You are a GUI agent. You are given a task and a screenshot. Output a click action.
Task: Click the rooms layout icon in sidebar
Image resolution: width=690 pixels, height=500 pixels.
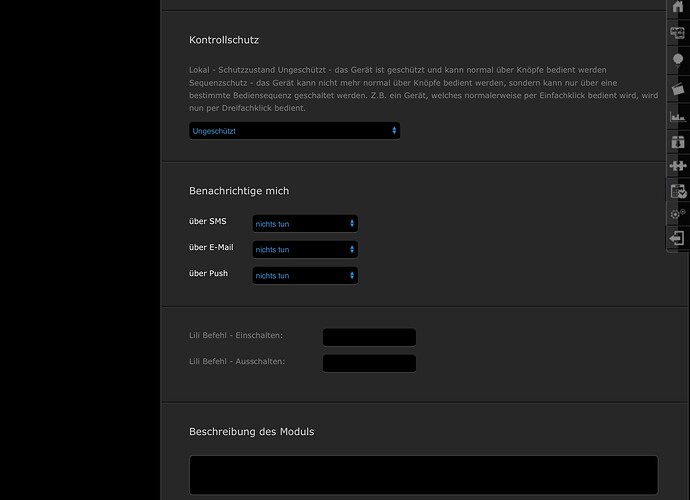click(678, 33)
